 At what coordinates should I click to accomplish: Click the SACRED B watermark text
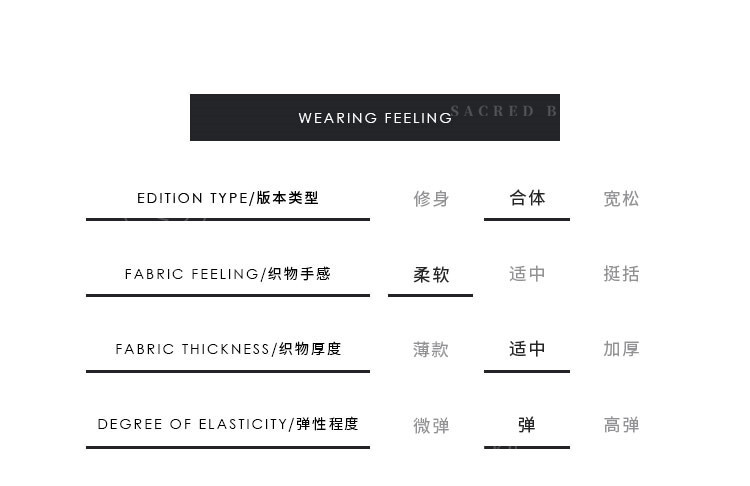[504, 111]
